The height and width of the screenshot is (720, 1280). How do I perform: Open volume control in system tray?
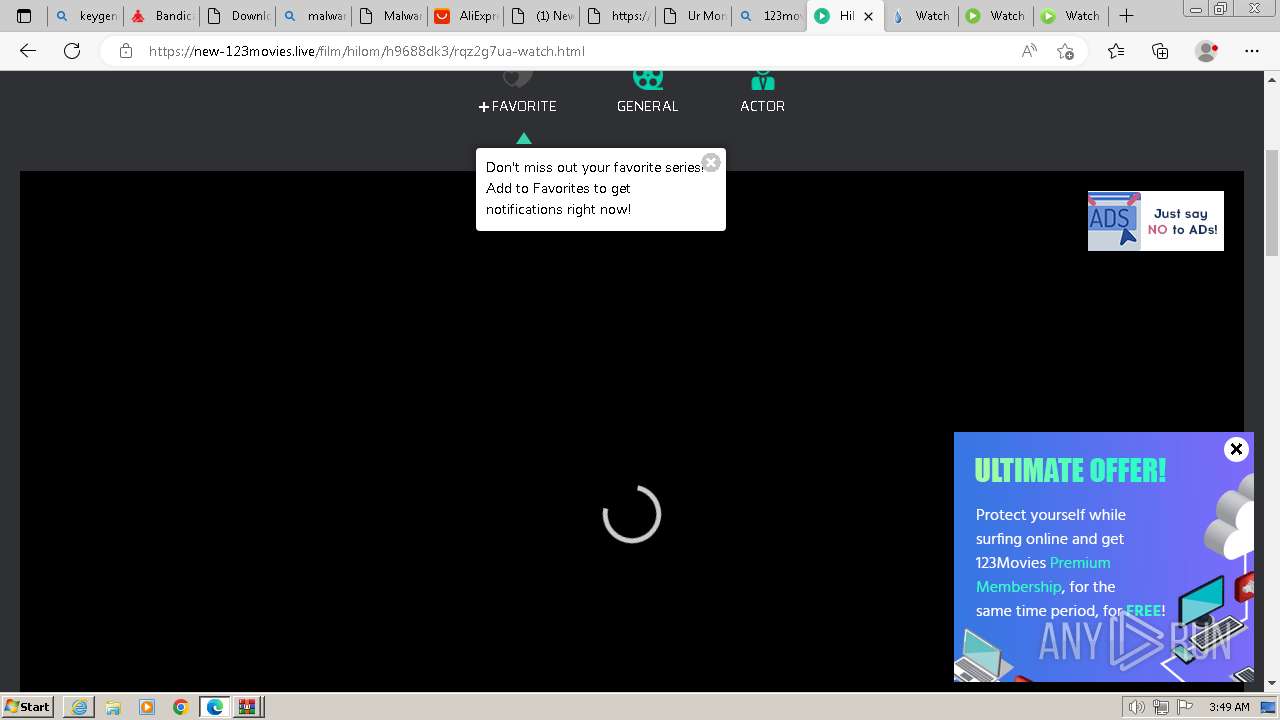click(x=1136, y=707)
